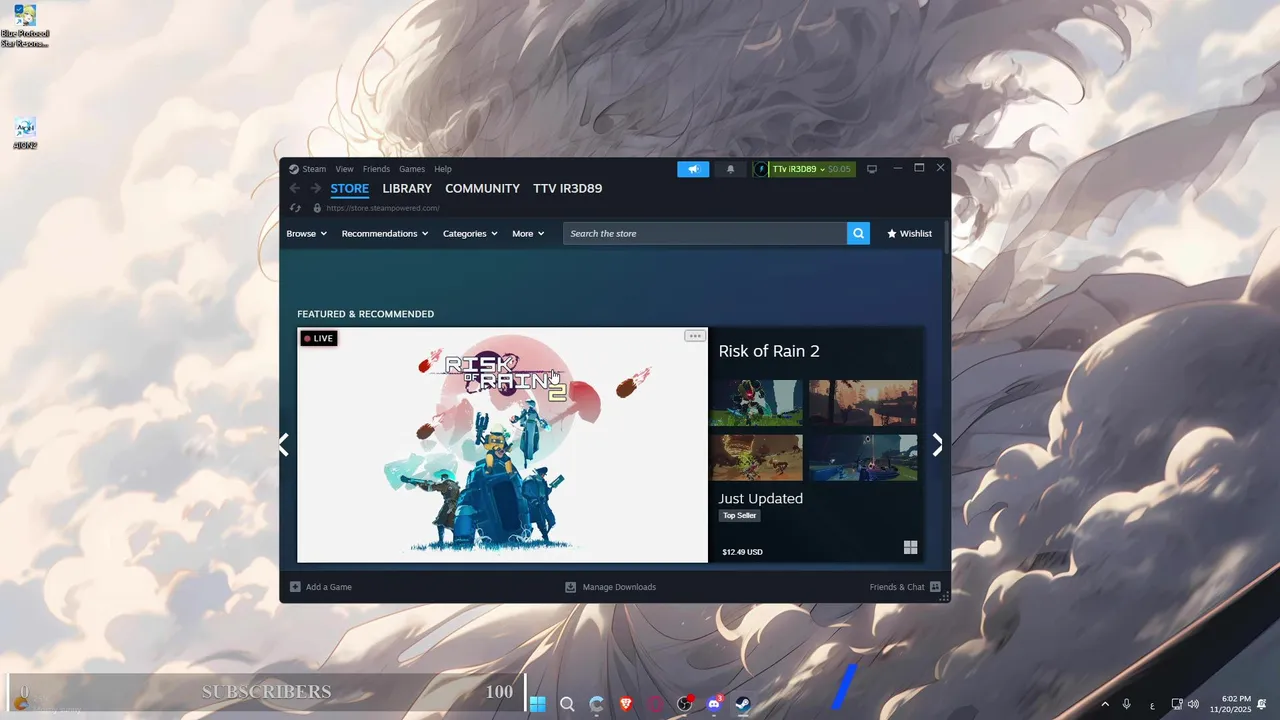The width and height of the screenshot is (1280, 720).
Task: Click the Windows platform icon on the card
Action: click(910, 548)
